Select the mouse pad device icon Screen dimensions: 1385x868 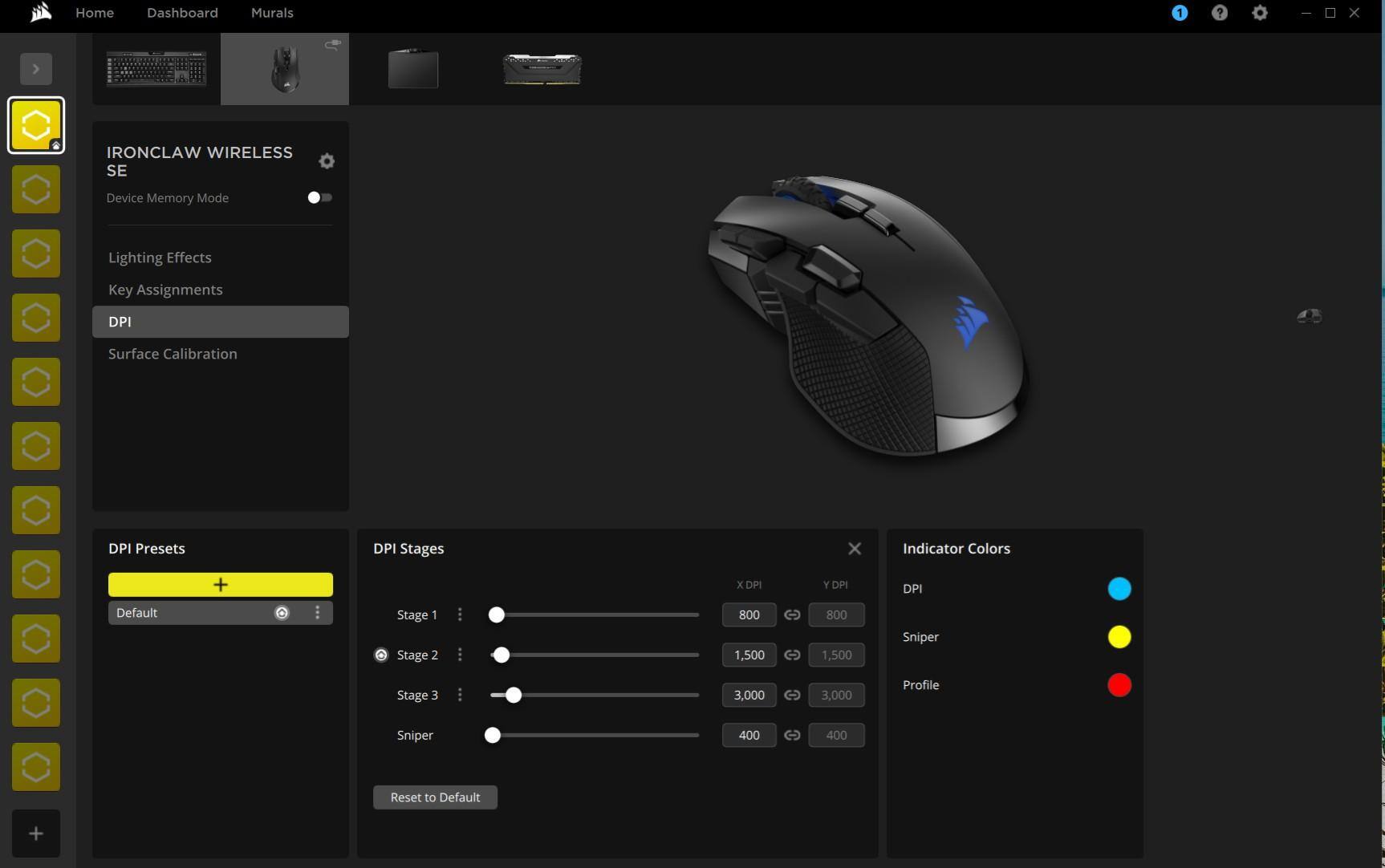coord(413,69)
